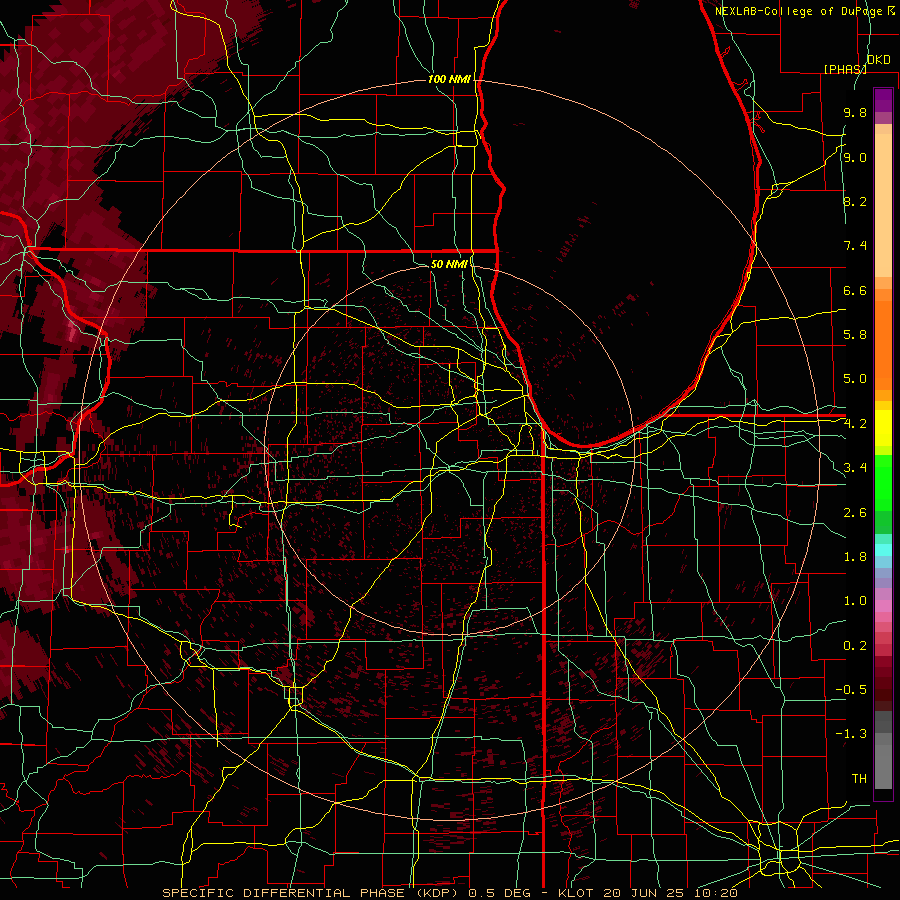Click the 0.2 scale value
The height and width of the screenshot is (900, 900).
(x=855, y=646)
